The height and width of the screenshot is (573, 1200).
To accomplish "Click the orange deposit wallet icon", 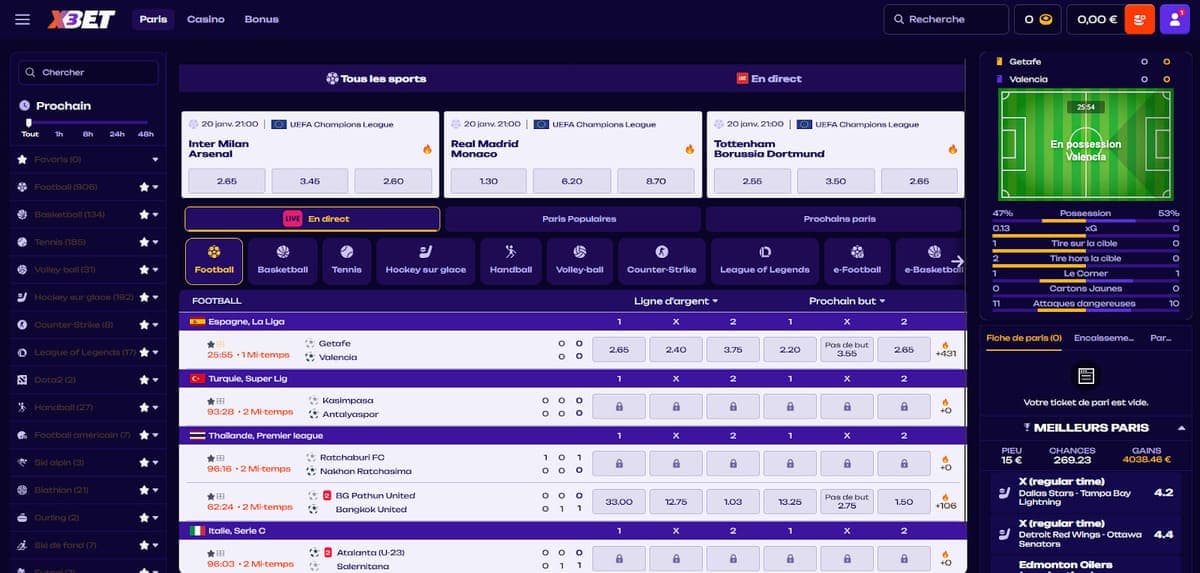I will 1139,19.
